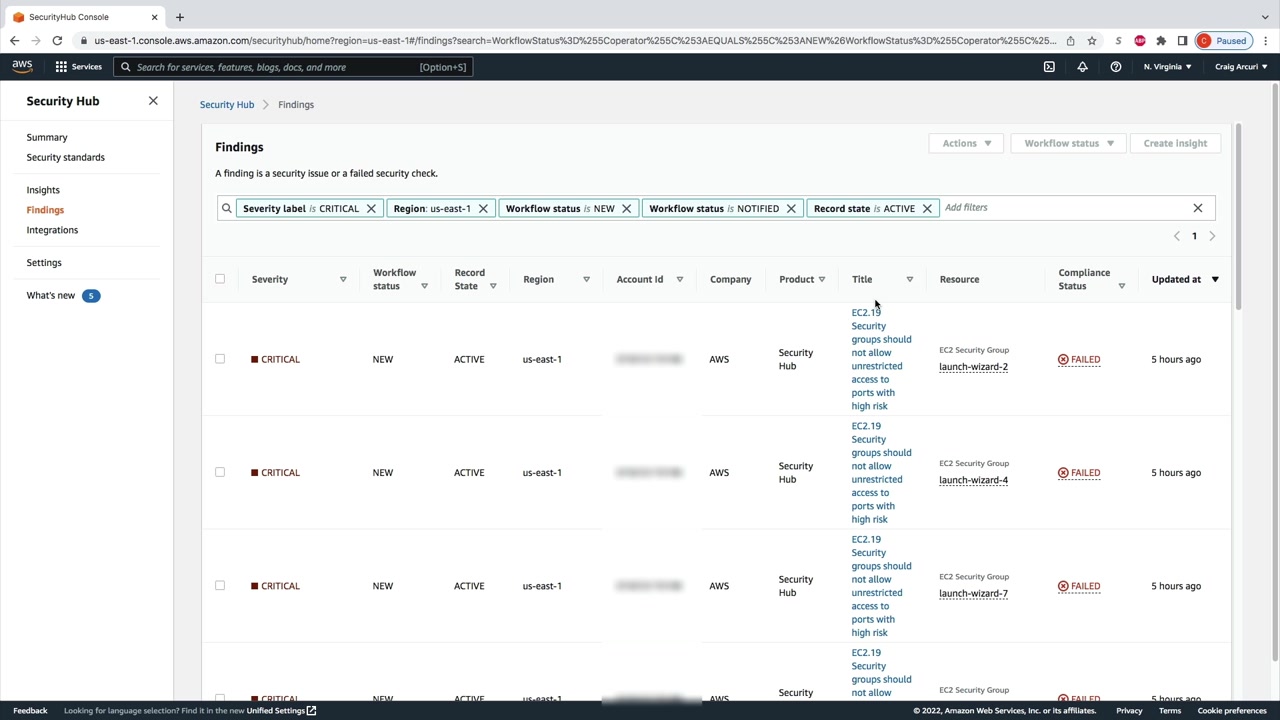Reload the page in the browser
Image resolution: width=1280 pixels, height=720 pixels.
point(57,41)
